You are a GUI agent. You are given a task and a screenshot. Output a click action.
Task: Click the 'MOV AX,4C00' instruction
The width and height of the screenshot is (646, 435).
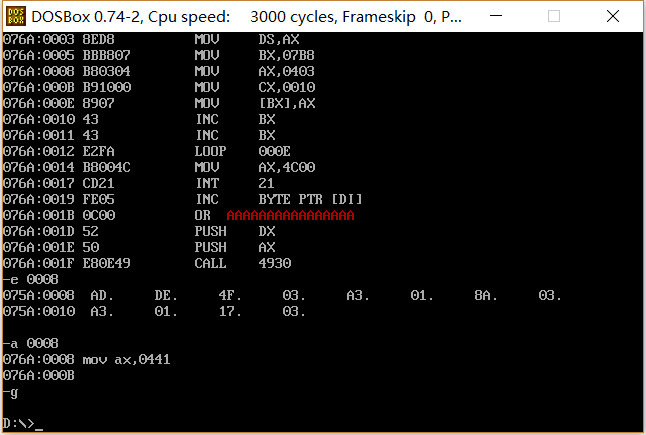[x=255, y=167]
